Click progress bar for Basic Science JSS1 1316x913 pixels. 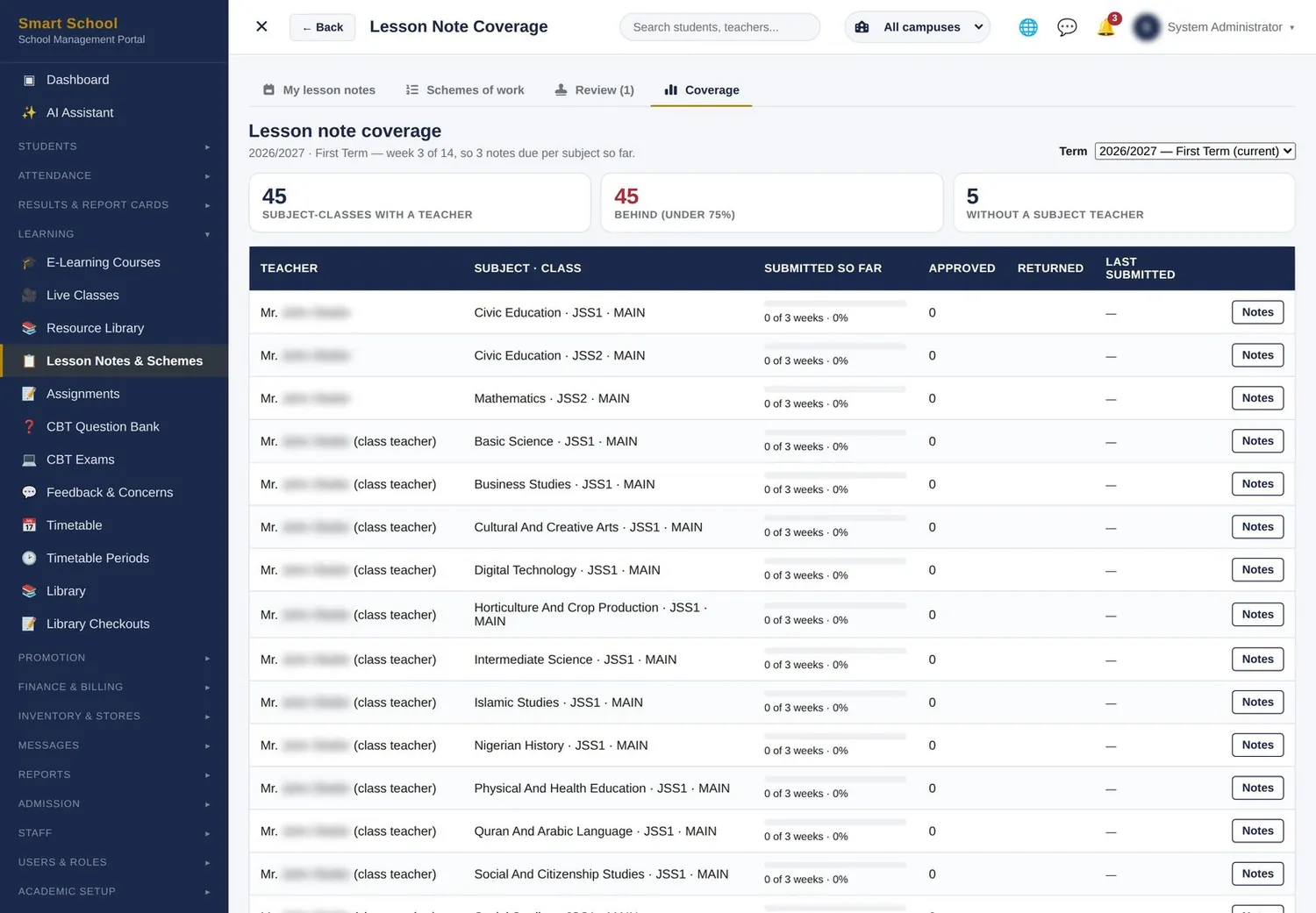(834, 432)
